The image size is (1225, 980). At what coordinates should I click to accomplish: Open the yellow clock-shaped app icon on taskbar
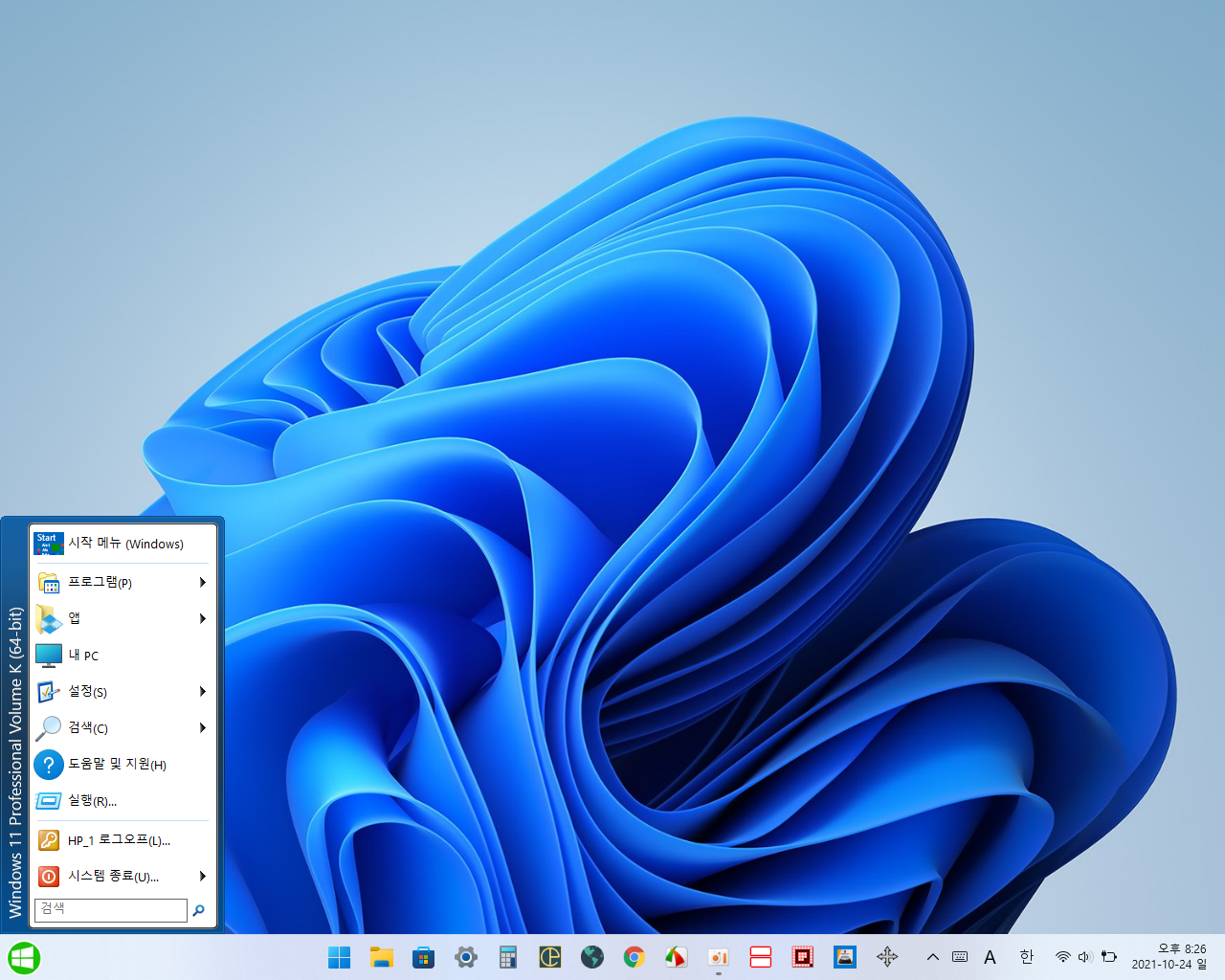click(550, 957)
